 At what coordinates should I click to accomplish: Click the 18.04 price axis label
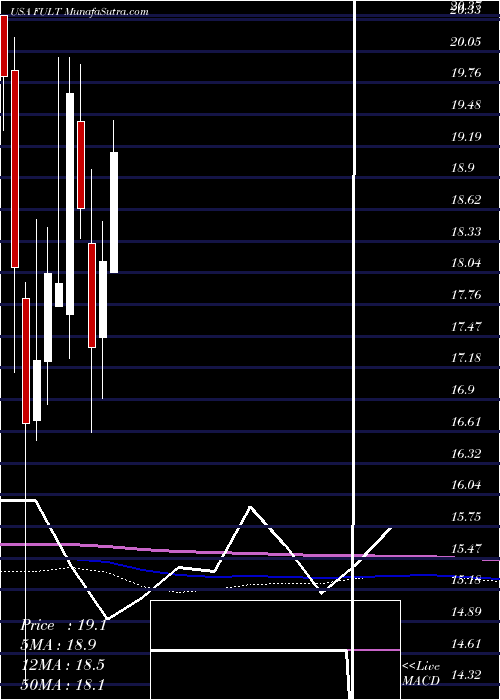(x=466, y=263)
